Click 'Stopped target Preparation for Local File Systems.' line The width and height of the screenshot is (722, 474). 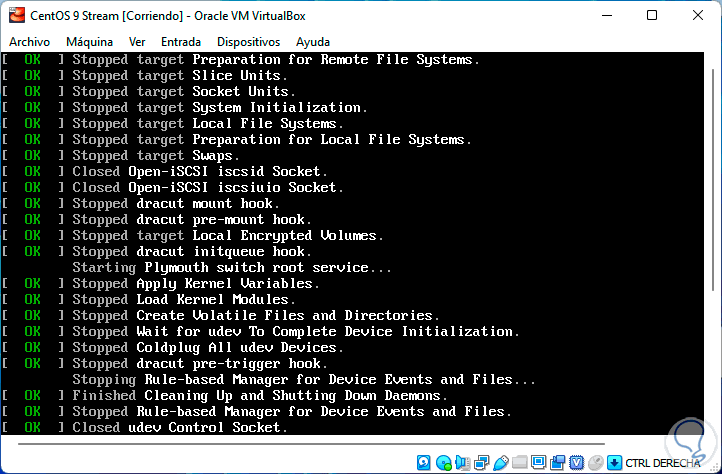coord(272,140)
